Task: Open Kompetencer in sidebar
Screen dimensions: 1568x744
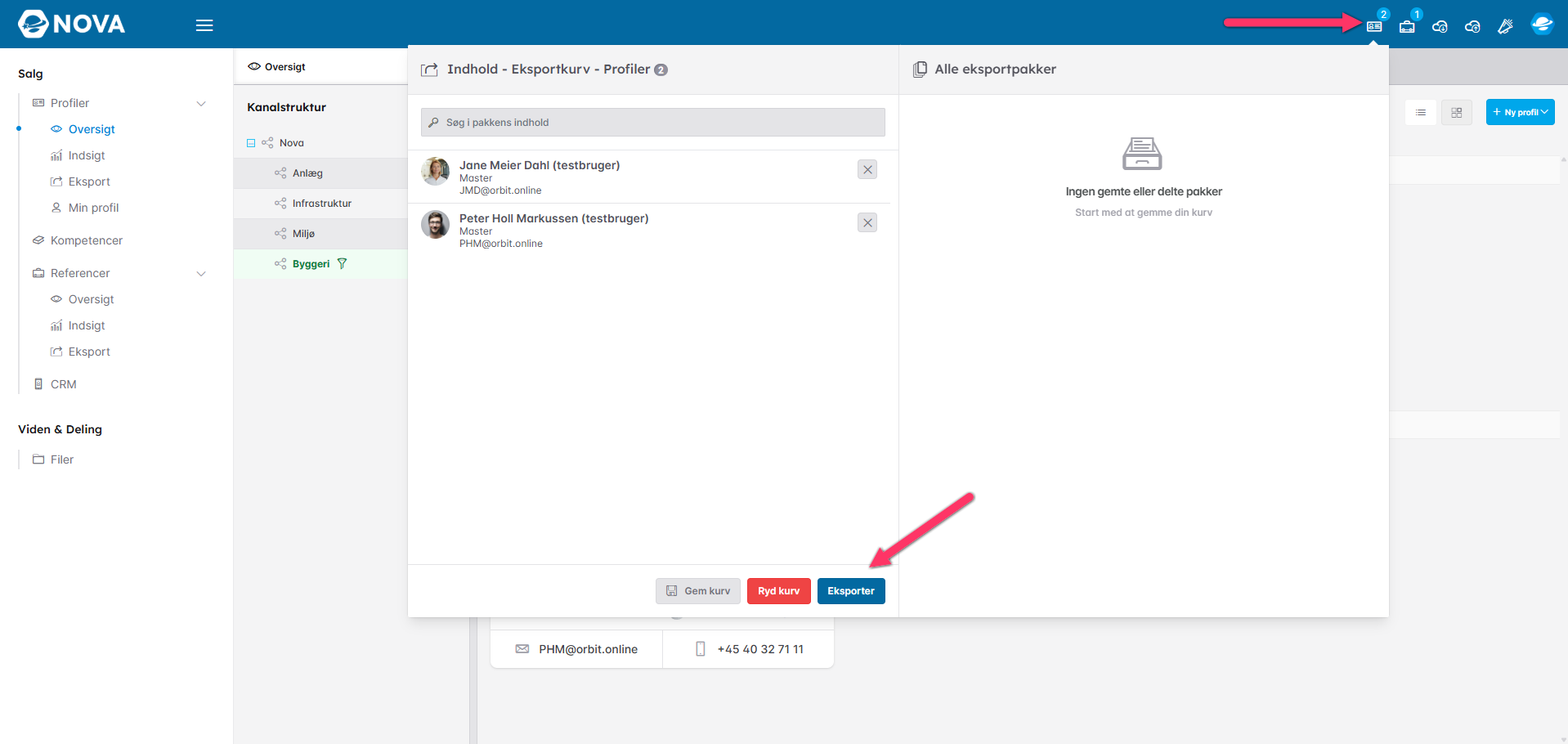Action: [86, 240]
